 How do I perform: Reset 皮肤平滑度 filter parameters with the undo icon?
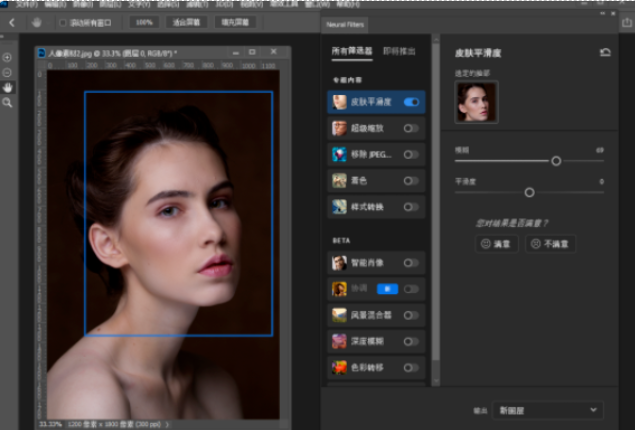604,51
